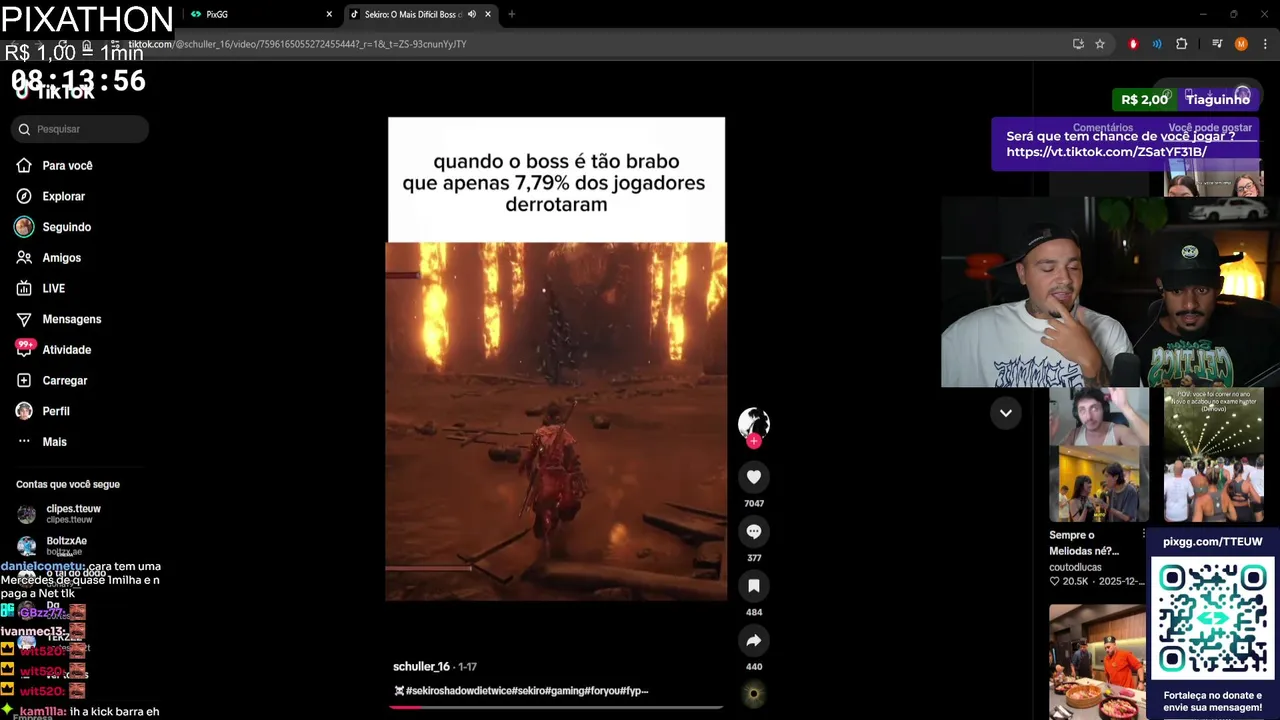Open the orange M Chrome profile avatar
1280x720 pixels.
pyautogui.click(x=1241, y=44)
